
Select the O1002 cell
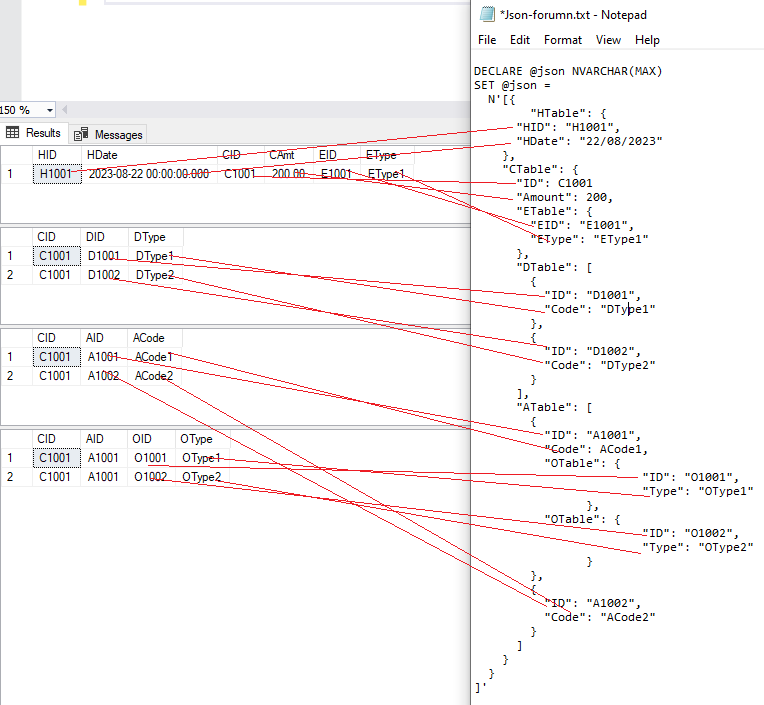coord(151,477)
